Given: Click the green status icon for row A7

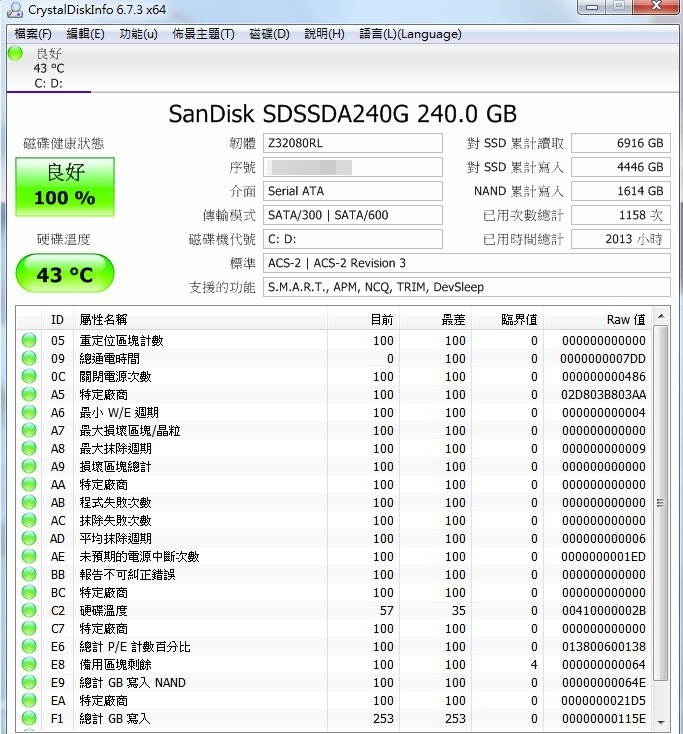Looking at the screenshot, I should pos(29,430).
